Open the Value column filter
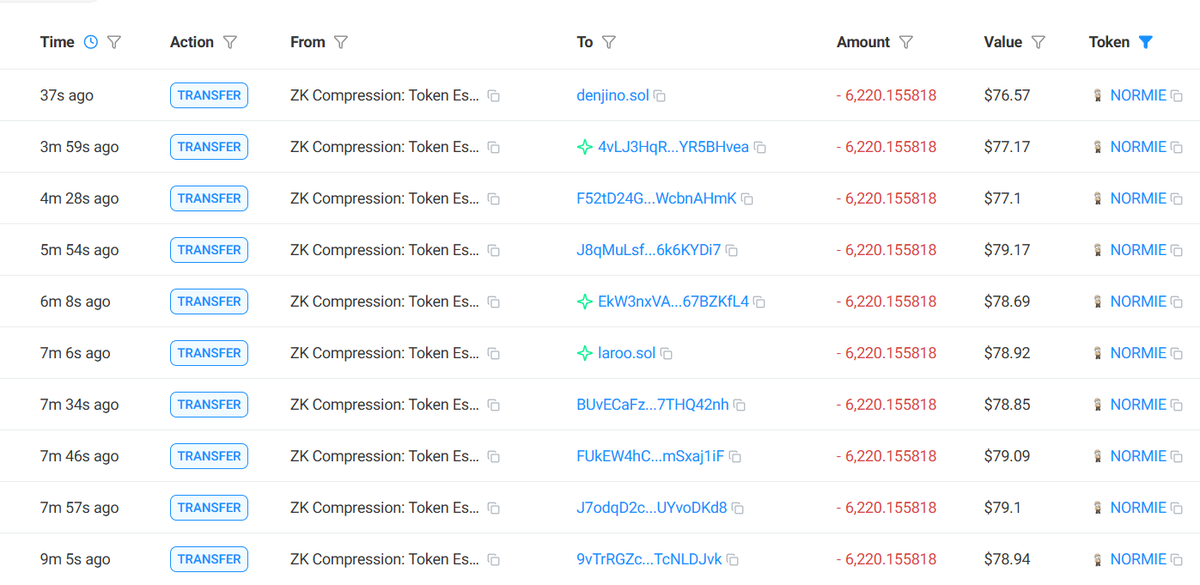The image size is (1200, 585). (1038, 42)
